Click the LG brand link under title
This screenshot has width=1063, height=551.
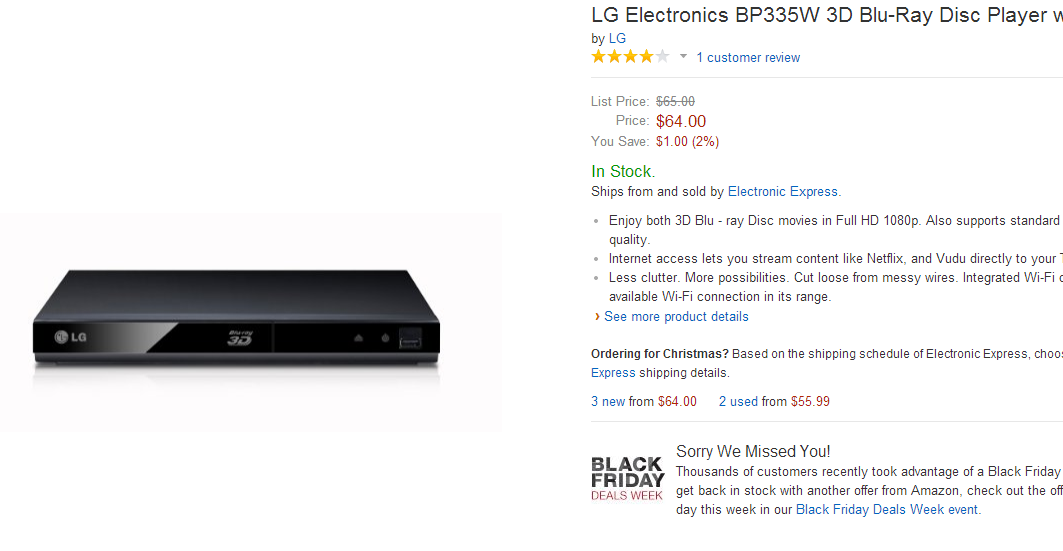tap(617, 39)
